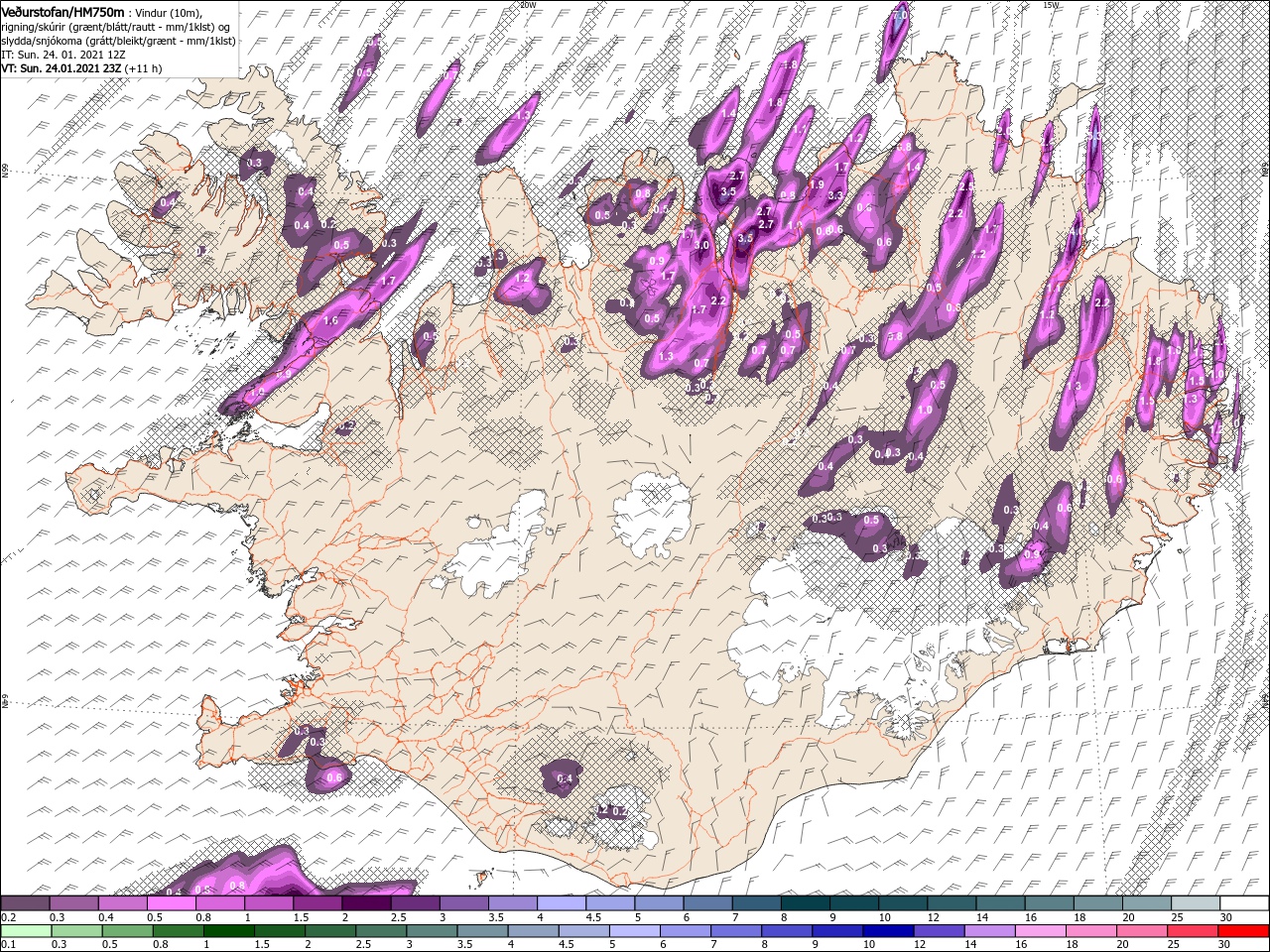The image size is (1270, 952).
Task: Select the 'VT: Sun. 24.01.2021 23Z' text
Action: click(x=61, y=68)
